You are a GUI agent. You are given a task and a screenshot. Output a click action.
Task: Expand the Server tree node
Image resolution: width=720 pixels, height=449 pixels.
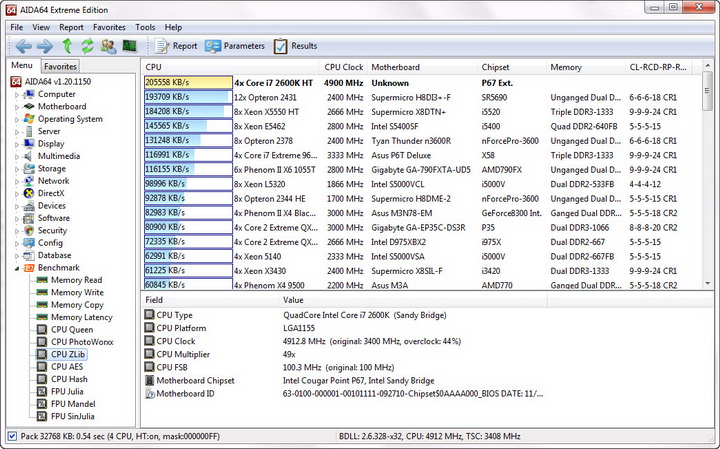[17, 132]
